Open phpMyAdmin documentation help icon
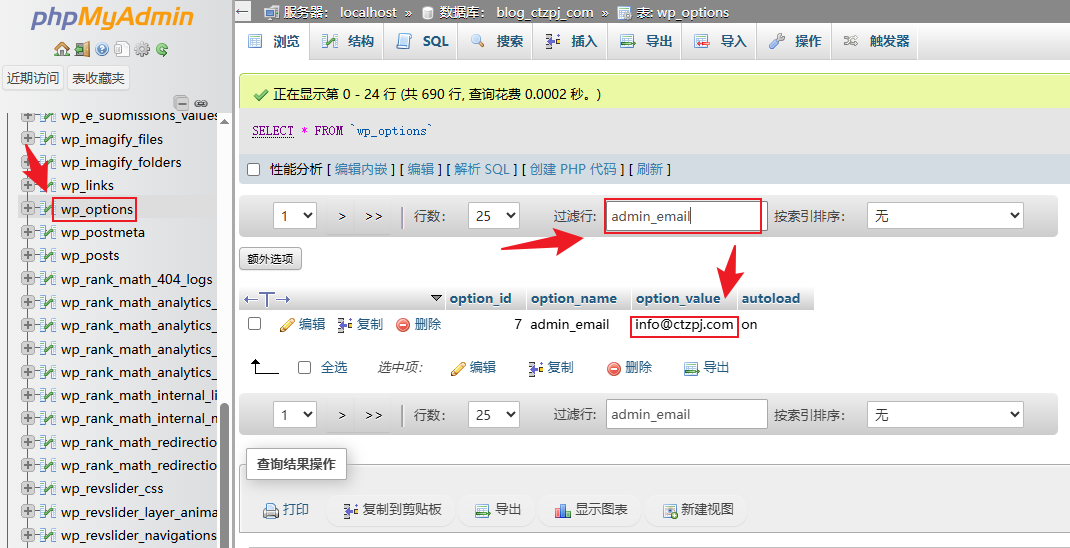 coord(102,49)
